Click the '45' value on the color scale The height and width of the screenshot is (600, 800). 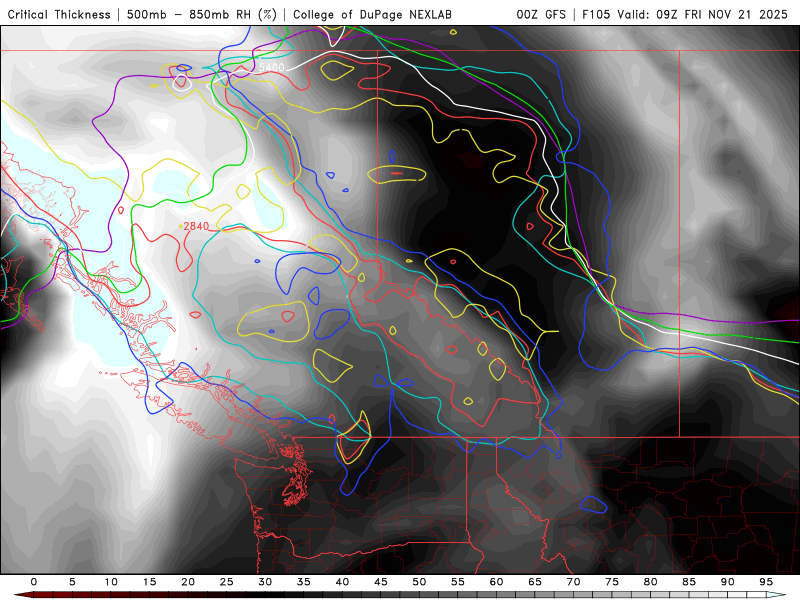click(381, 582)
